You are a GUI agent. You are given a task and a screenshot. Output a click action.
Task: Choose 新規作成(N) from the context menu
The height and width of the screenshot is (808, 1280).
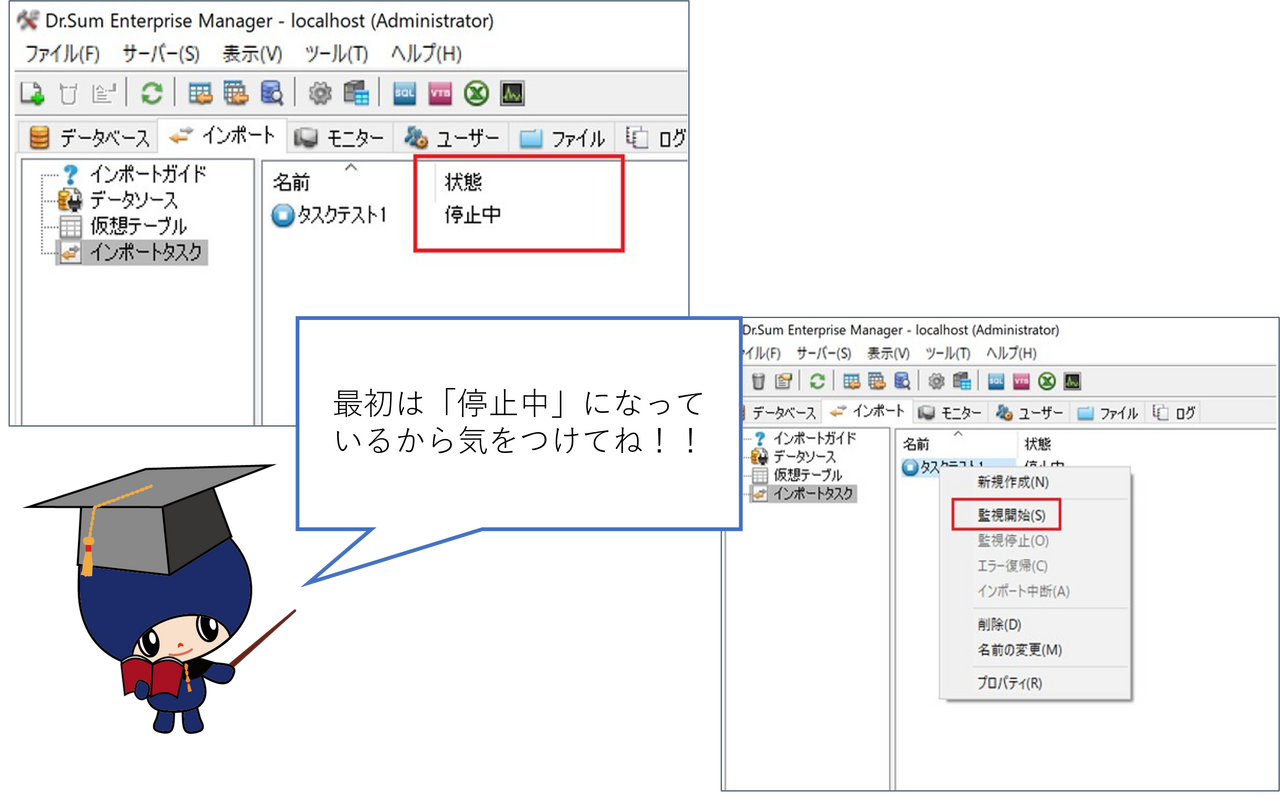tap(1013, 482)
